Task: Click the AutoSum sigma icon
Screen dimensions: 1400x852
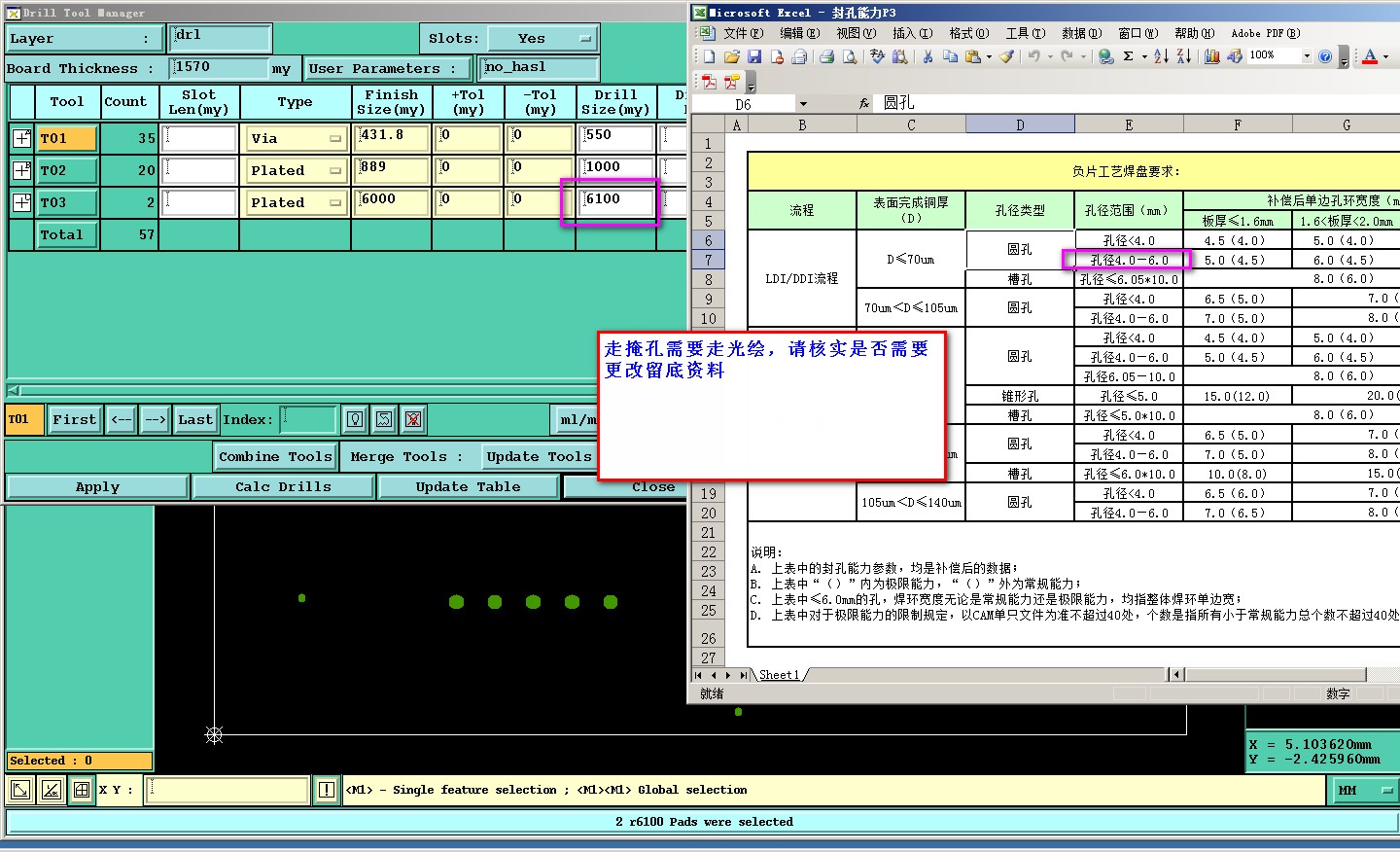Action: tap(1128, 56)
